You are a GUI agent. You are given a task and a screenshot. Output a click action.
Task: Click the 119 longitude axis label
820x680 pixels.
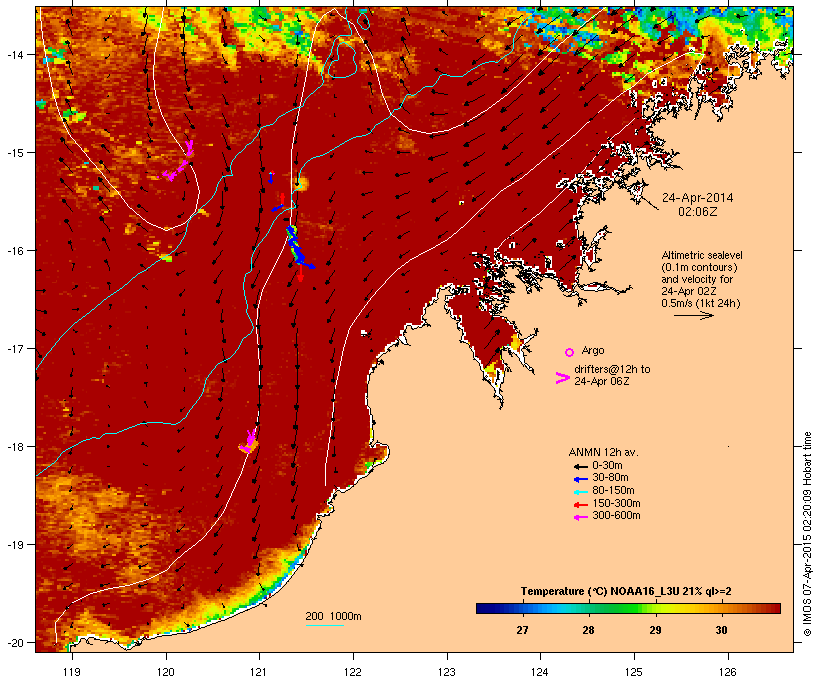pos(72,672)
